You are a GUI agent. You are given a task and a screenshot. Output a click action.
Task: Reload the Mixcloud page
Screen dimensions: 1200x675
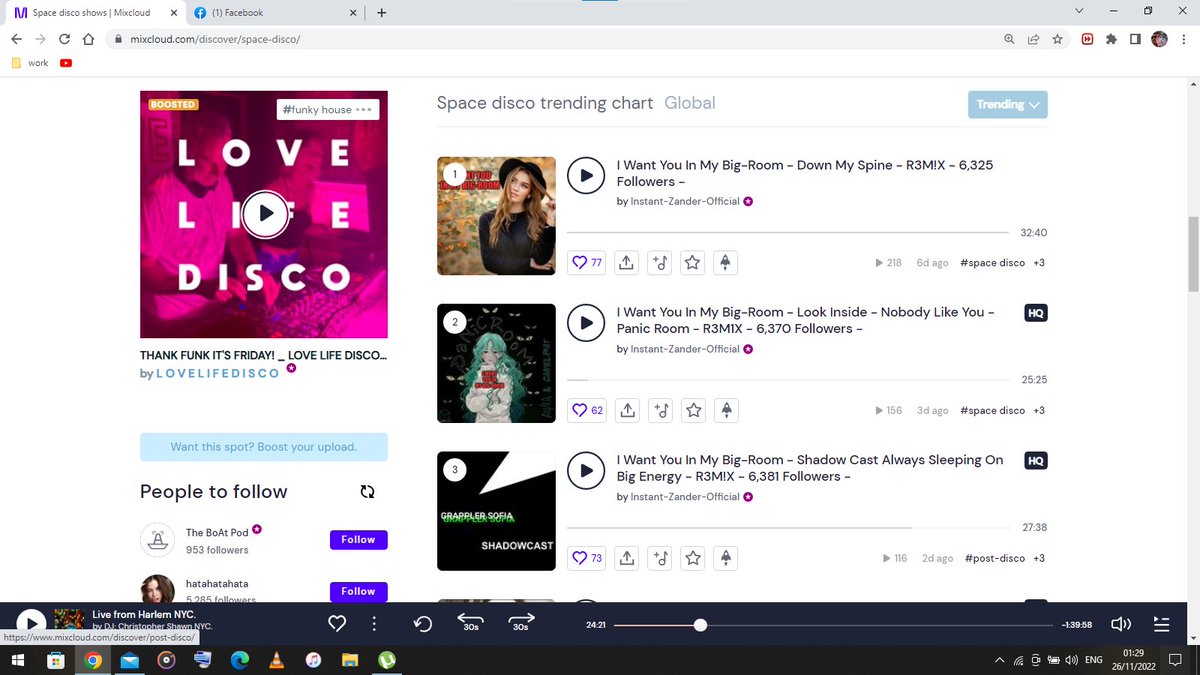[x=64, y=39]
